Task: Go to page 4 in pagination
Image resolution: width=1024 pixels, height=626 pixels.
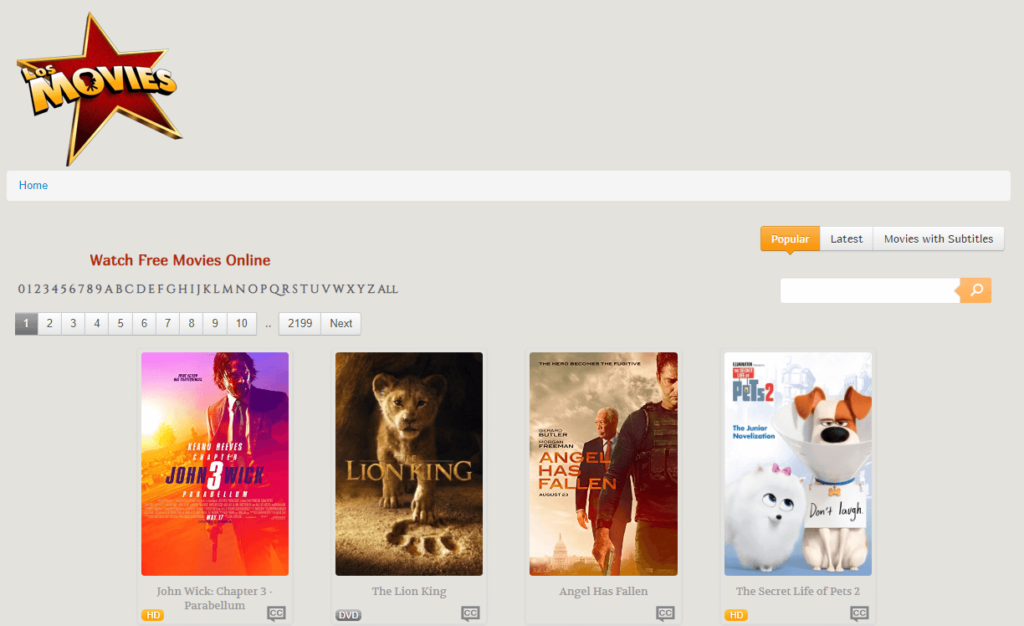Action: coord(97,323)
